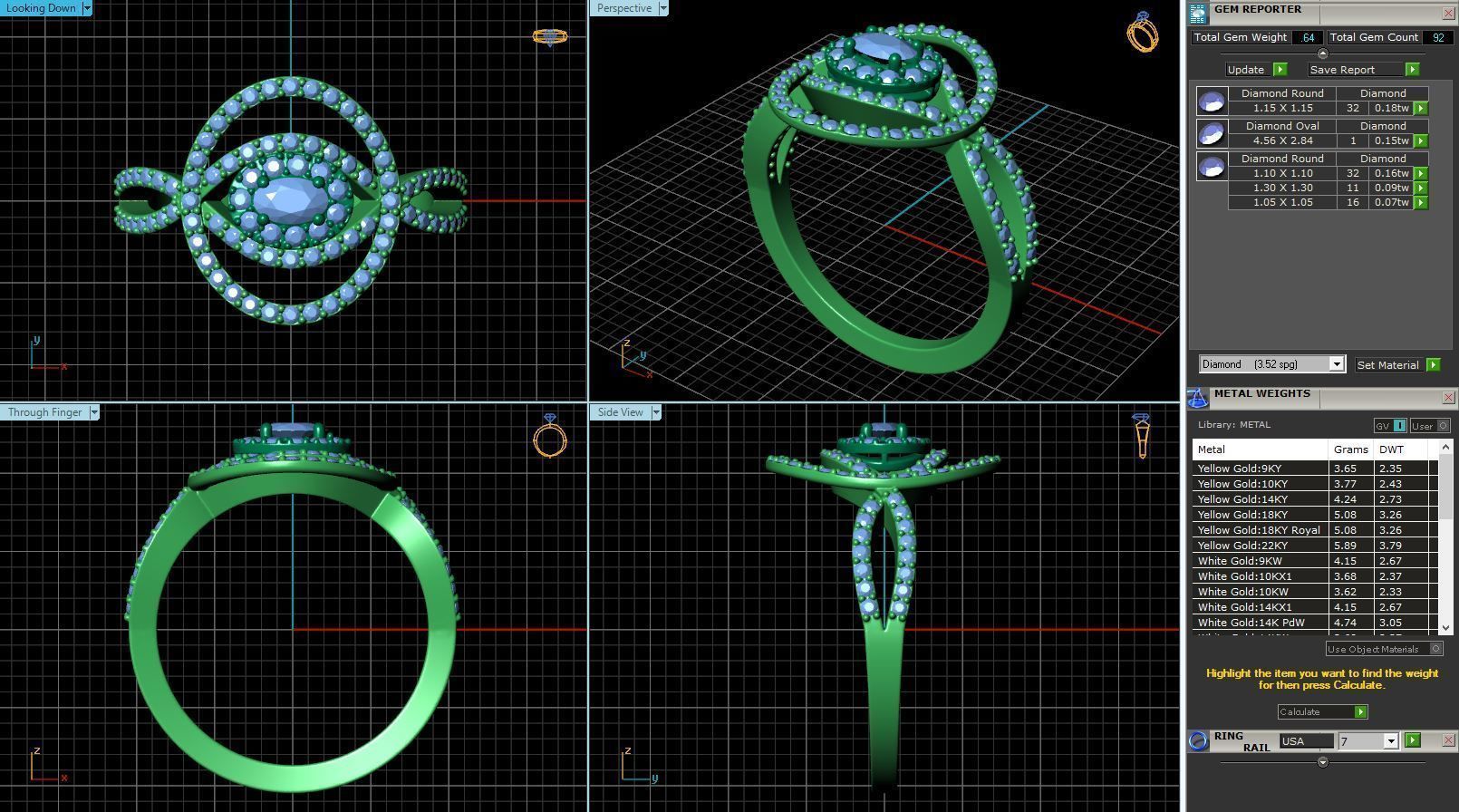The image size is (1459, 812).
Task: Select Yellow Gold:14KY row
Action: (1314, 499)
